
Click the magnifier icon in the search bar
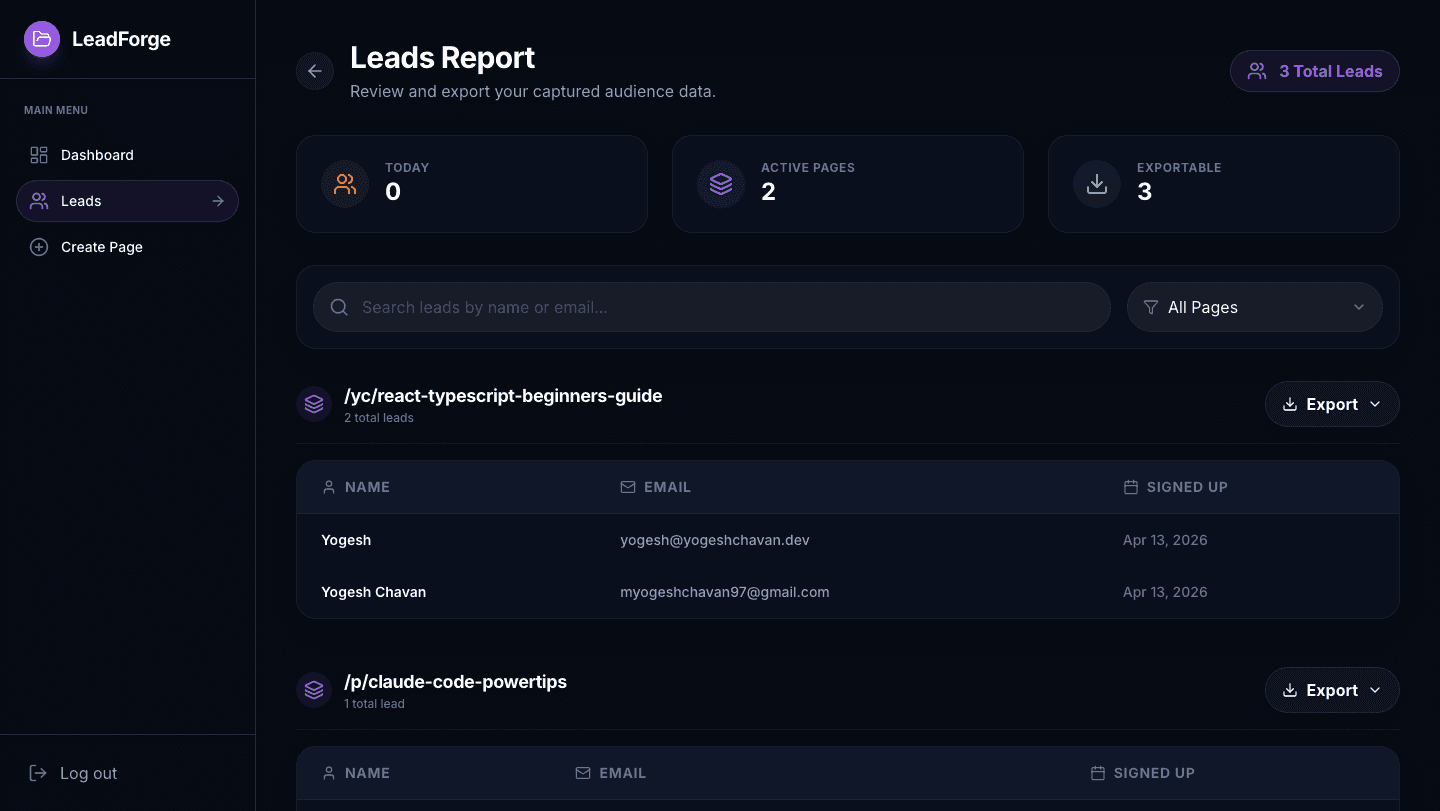coord(339,307)
